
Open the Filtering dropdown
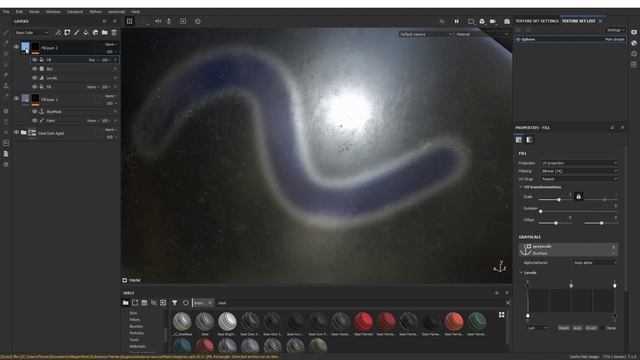click(x=579, y=171)
